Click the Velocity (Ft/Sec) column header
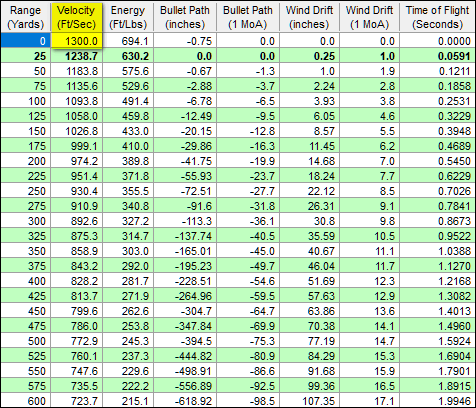 click(x=76, y=17)
